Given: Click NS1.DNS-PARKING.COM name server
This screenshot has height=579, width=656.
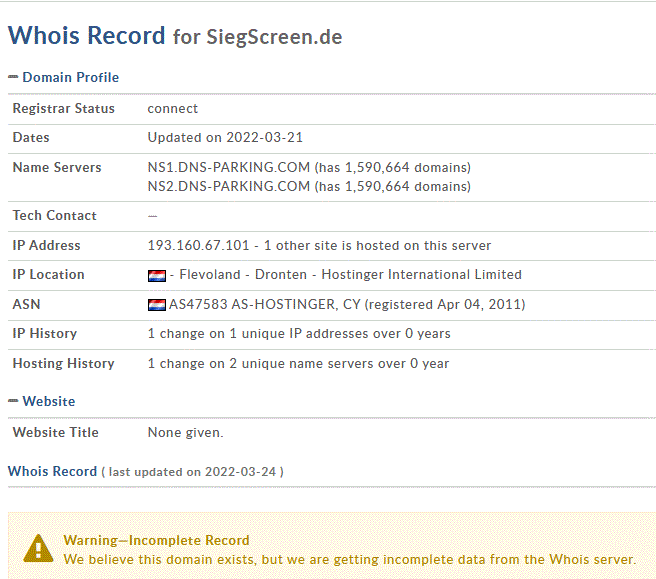Looking at the screenshot, I should click(228, 167).
